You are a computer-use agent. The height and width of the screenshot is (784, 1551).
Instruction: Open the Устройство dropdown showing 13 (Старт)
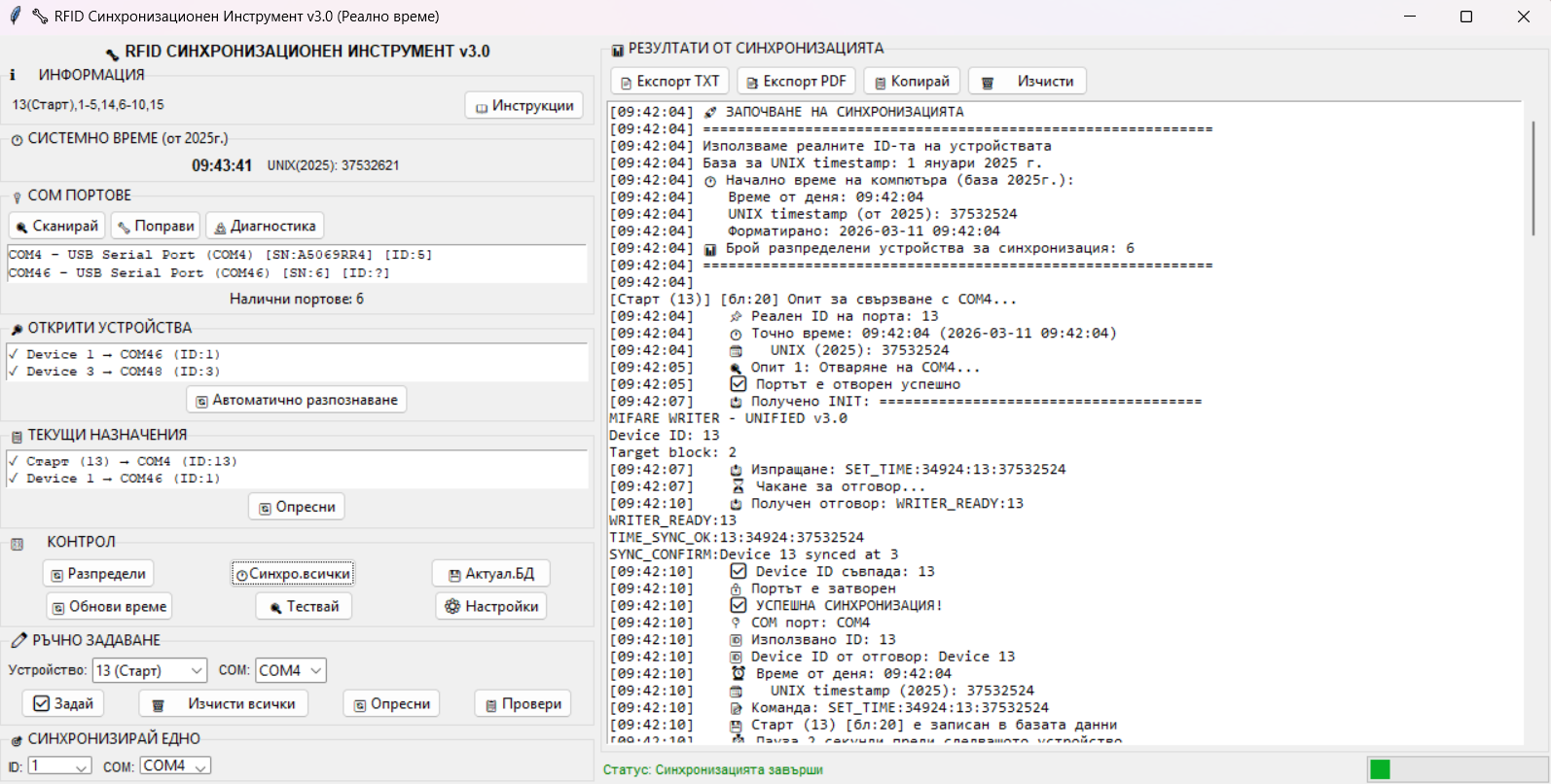[150, 670]
